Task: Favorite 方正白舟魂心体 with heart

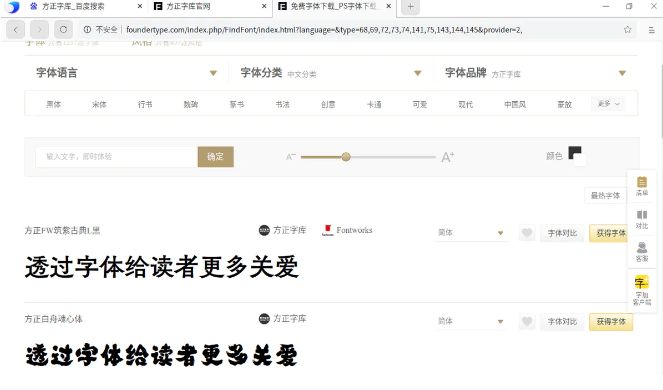Action: pos(527,321)
